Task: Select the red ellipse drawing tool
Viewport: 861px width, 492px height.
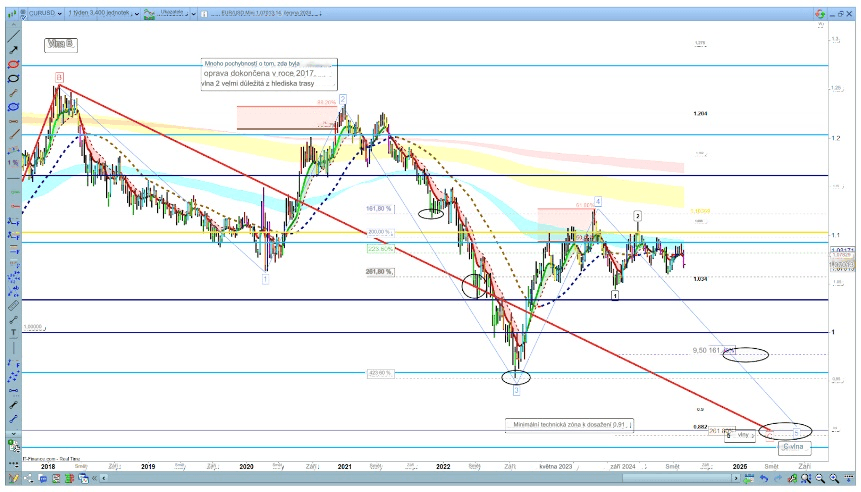Action: point(13,63)
